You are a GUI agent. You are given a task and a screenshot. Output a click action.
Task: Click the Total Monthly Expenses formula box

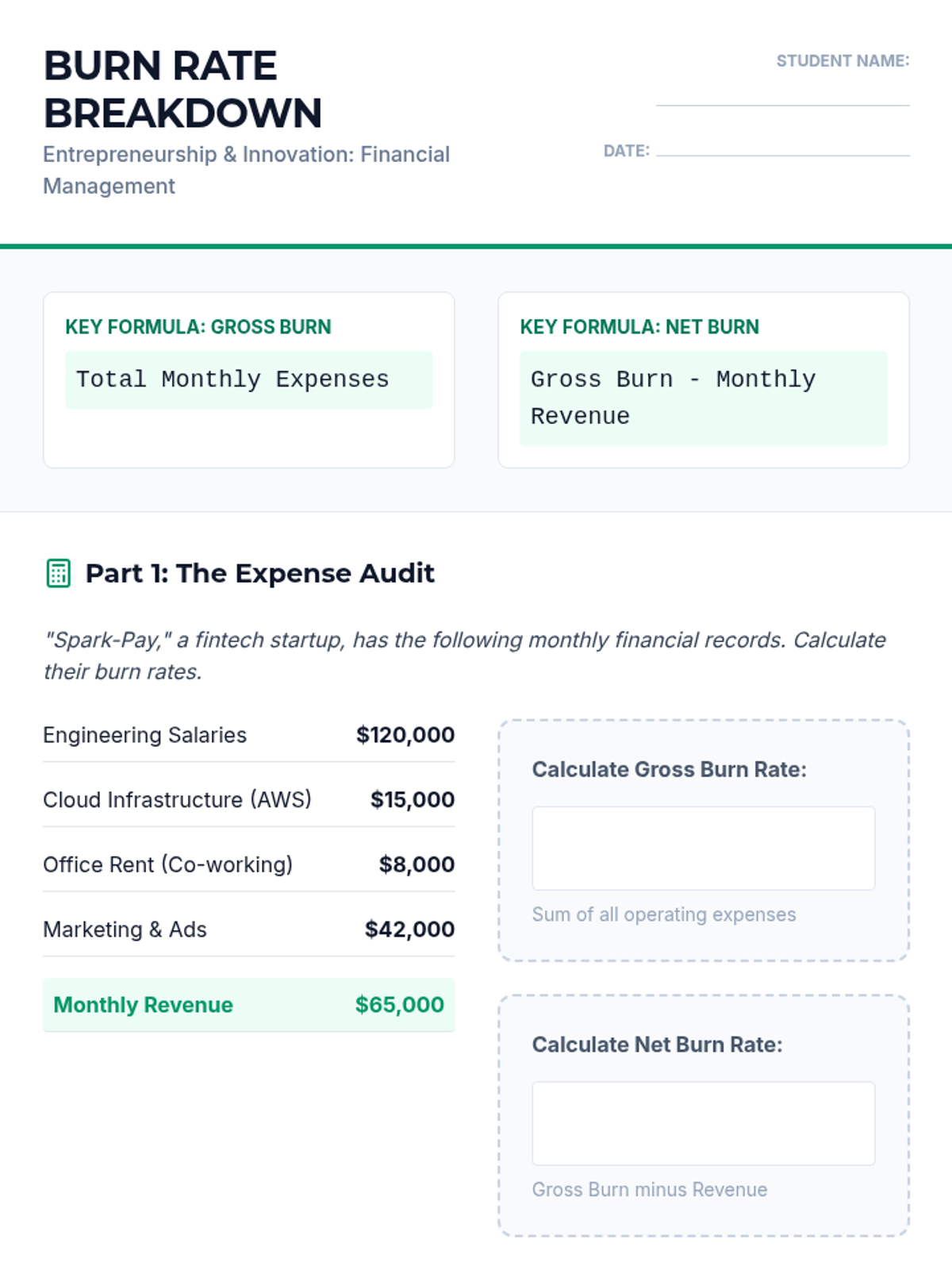point(248,379)
